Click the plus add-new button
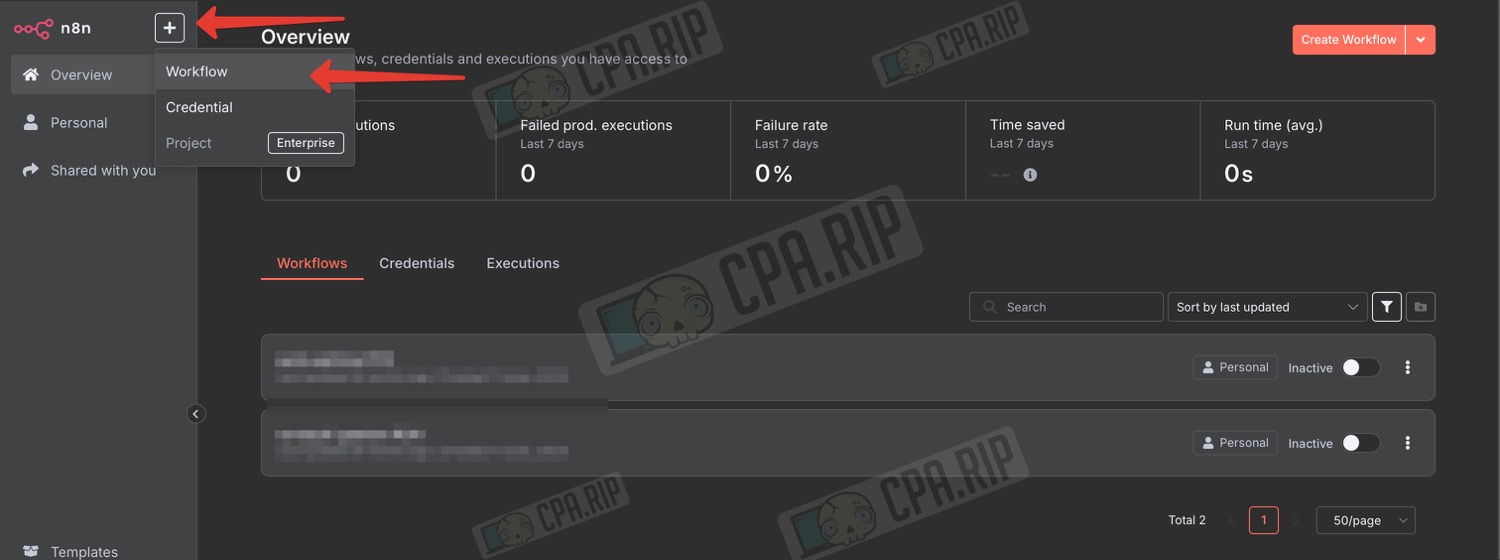The width and height of the screenshot is (1500, 560). tap(170, 28)
